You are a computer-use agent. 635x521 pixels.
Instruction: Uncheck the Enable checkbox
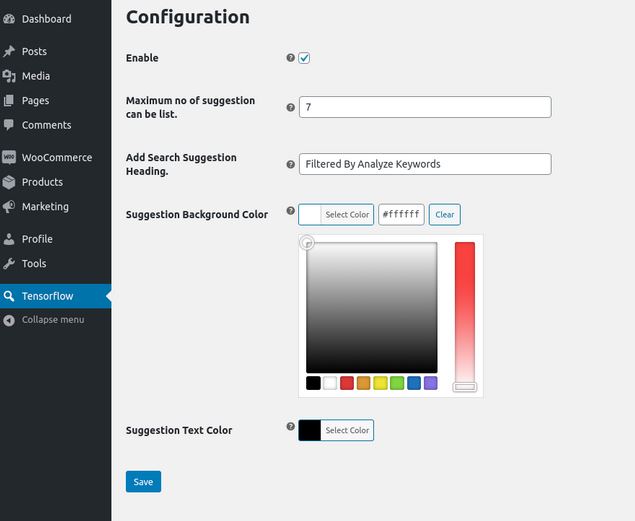304,58
